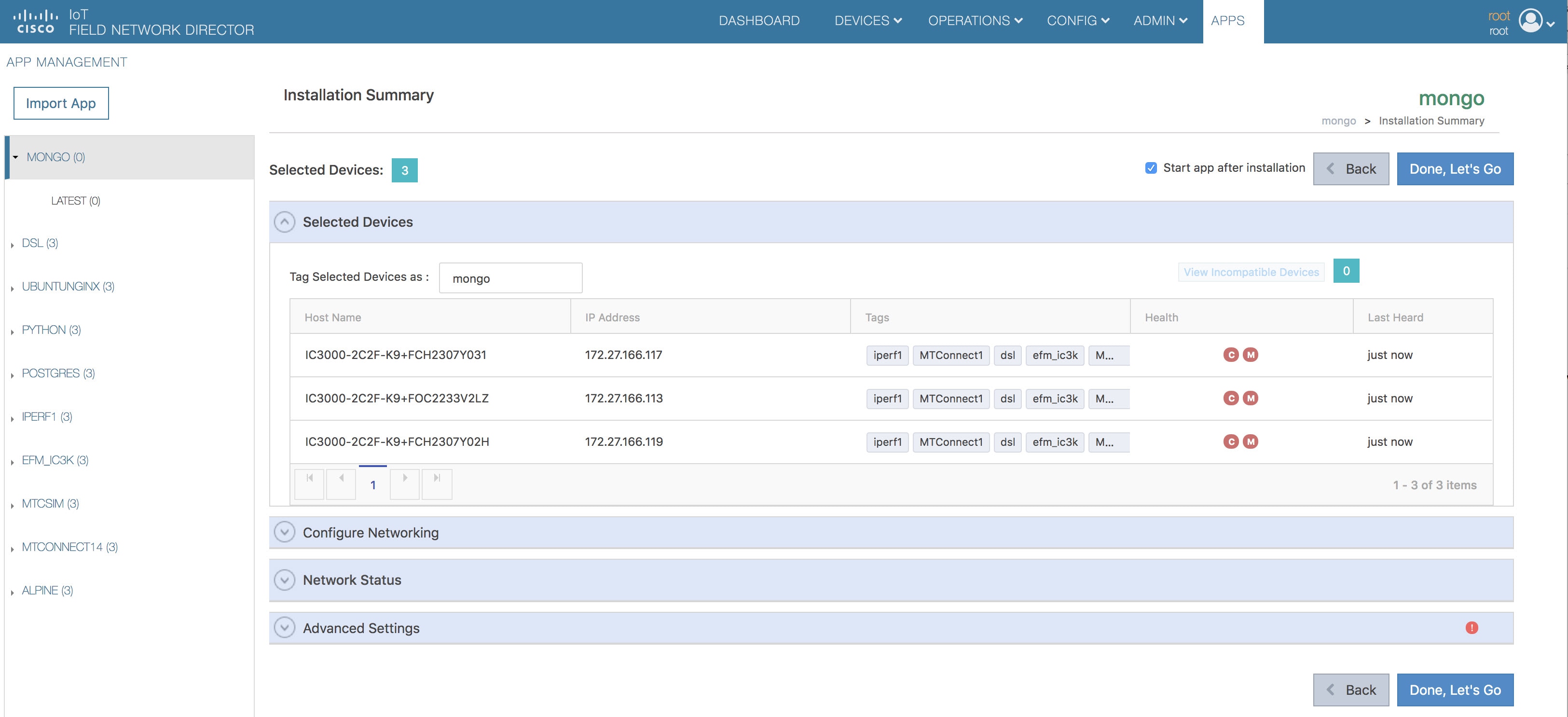Collapse the MONGO (0) tree node
Screen dimensions: 1568x717
point(15,157)
